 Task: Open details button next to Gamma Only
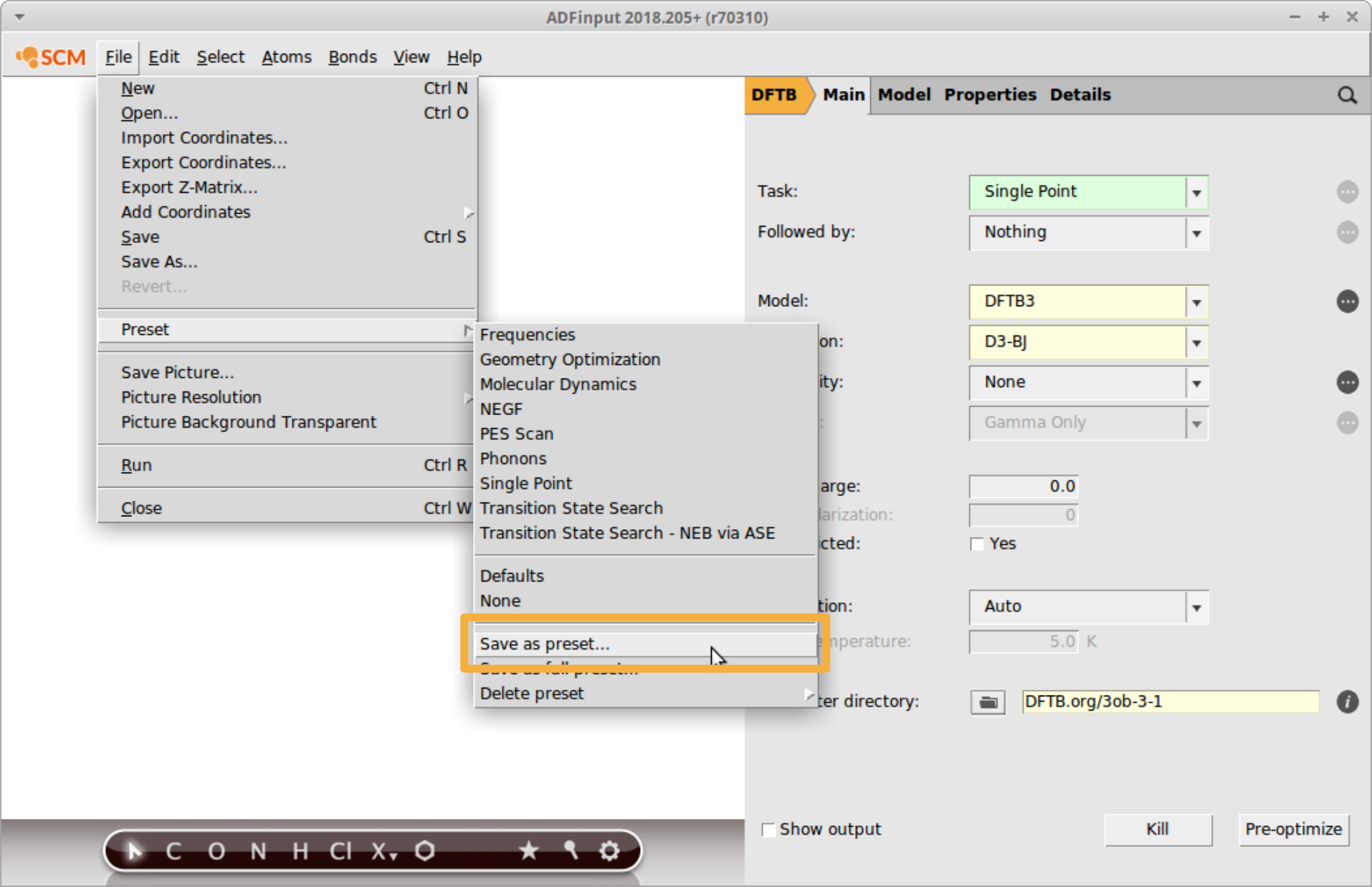pyautogui.click(x=1347, y=422)
